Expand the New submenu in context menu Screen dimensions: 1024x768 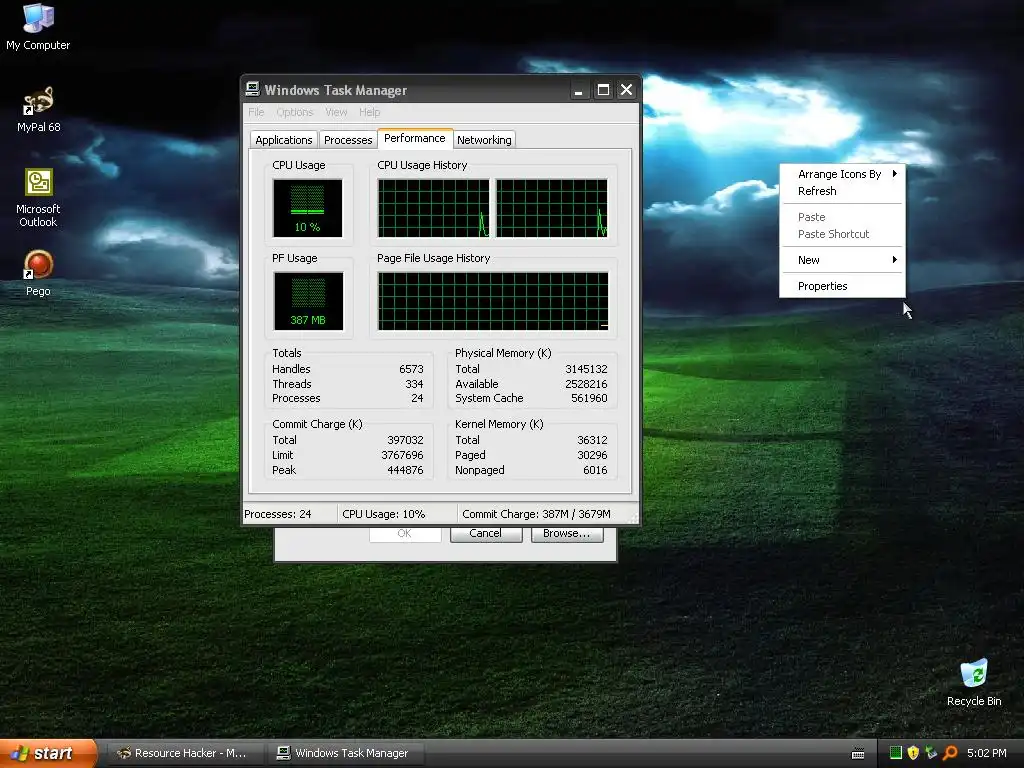pos(842,260)
